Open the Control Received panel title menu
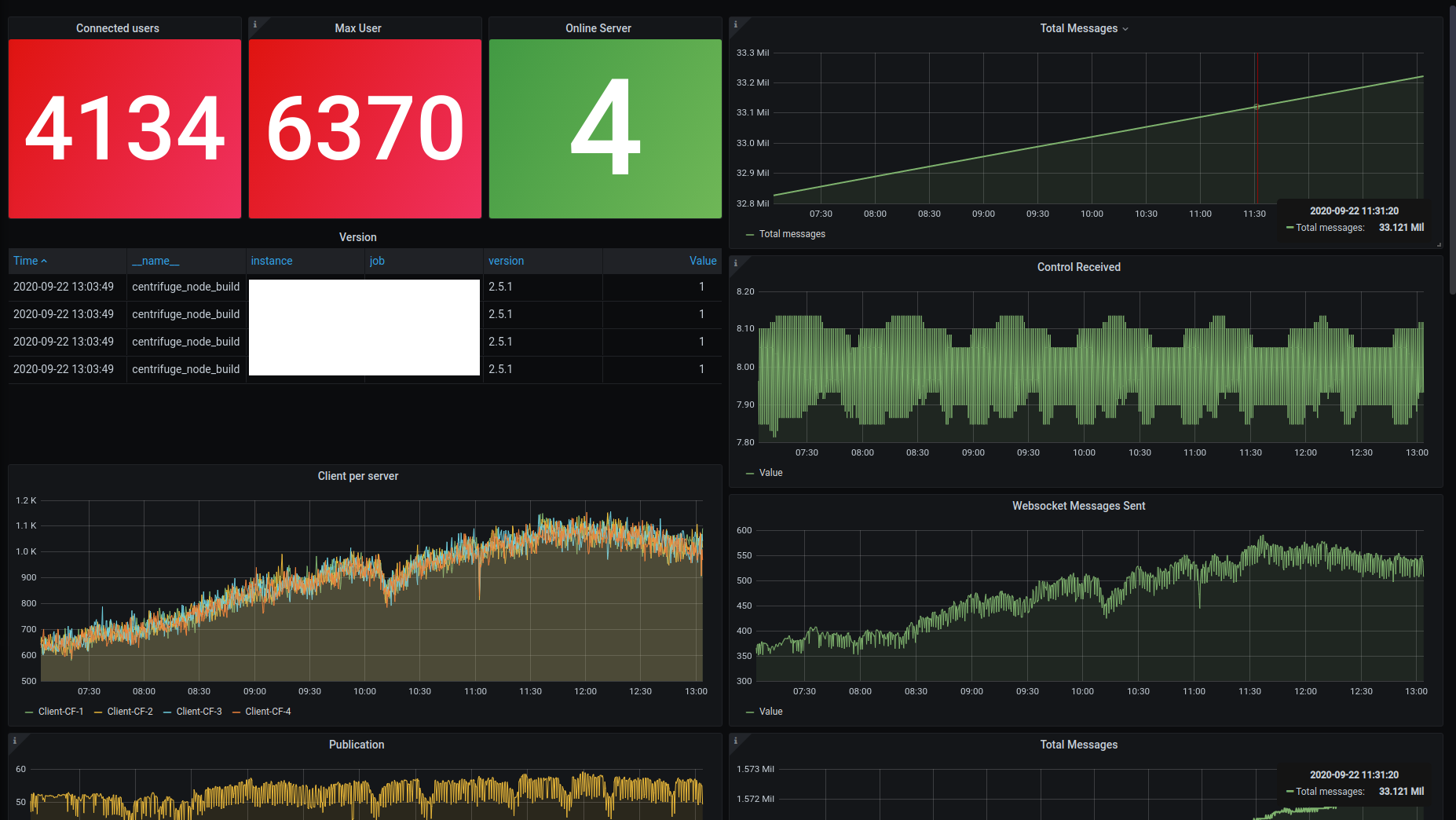1456x820 pixels. point(1078,266)
